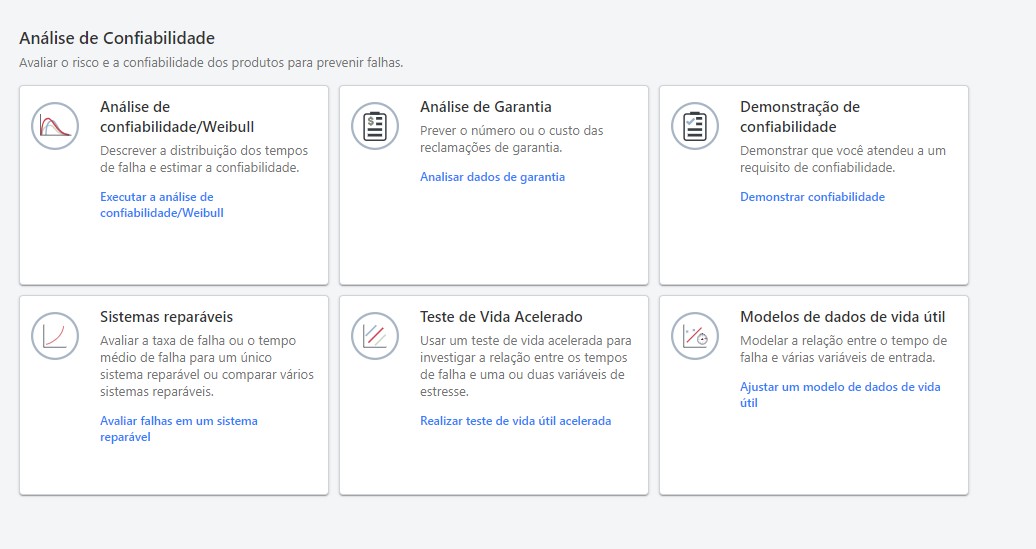The height and width of the screenshot is (549, 1036).
Task: Select the "Modelos de dados de vida útil" heading
Action: (x=842, y=317)
